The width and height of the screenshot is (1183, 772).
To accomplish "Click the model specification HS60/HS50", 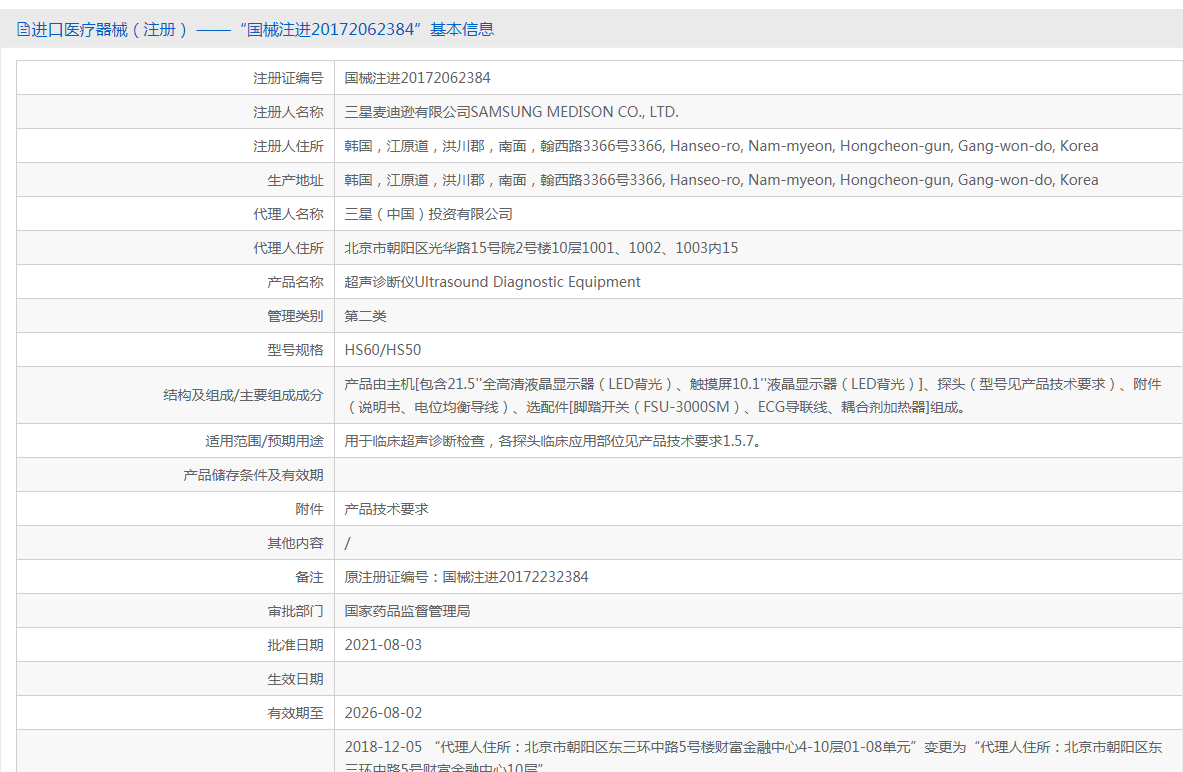I will [383, 350].
